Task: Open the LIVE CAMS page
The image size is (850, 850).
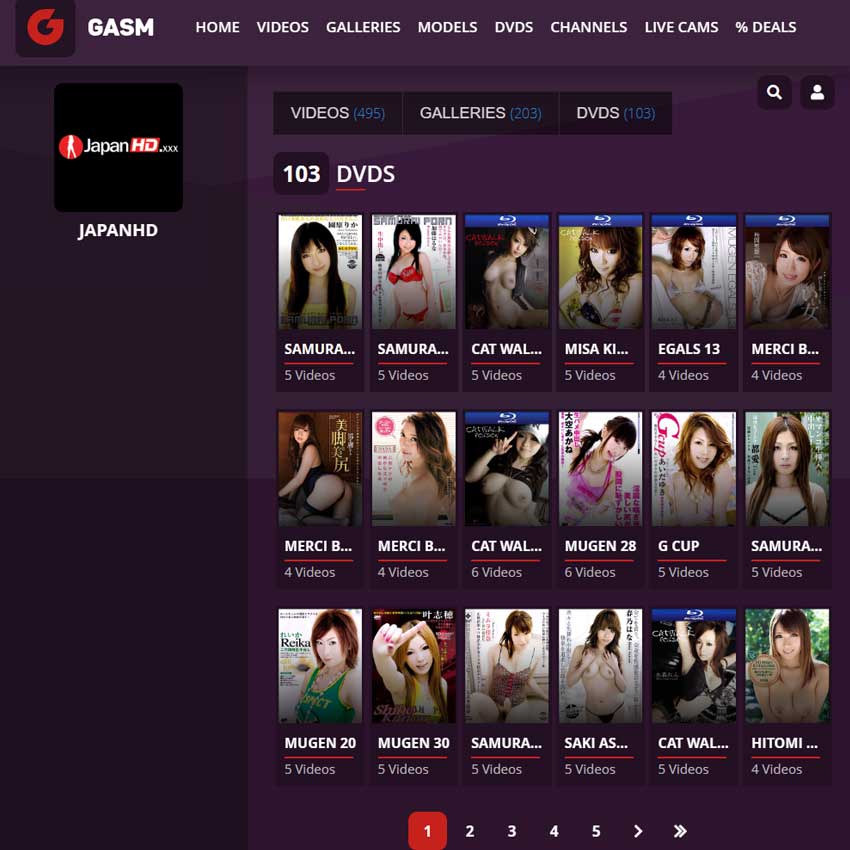Action: 681,27
